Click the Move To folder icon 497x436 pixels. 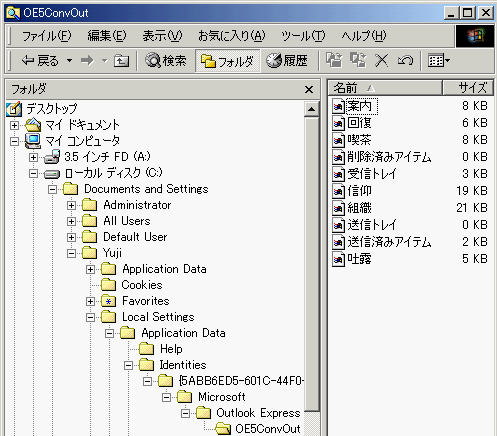pyautogui.click(x=334, y=61)
